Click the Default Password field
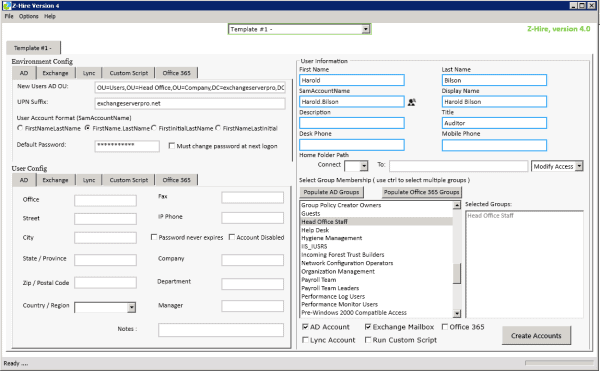600x371 pixels. click(x=127, y=146)
